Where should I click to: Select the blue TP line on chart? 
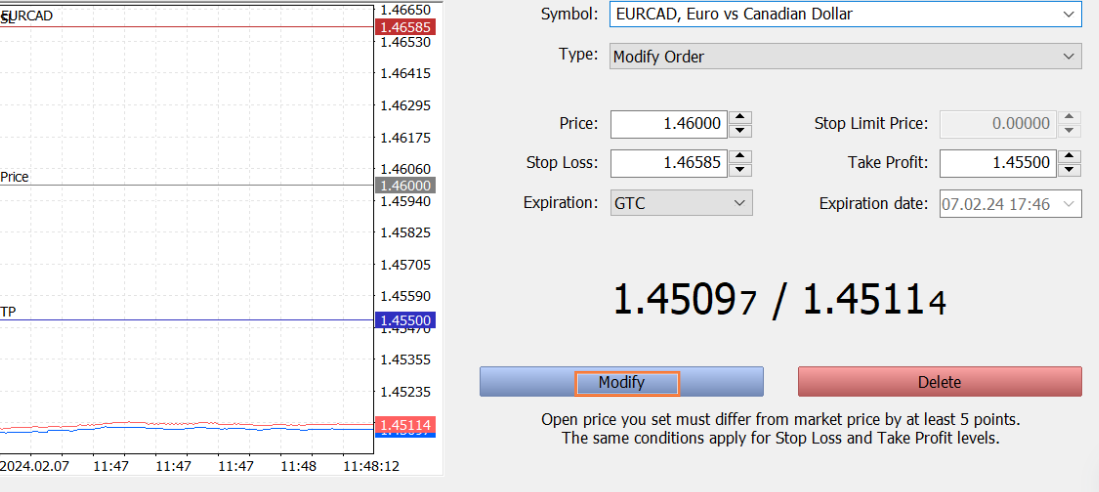point(200,321)
